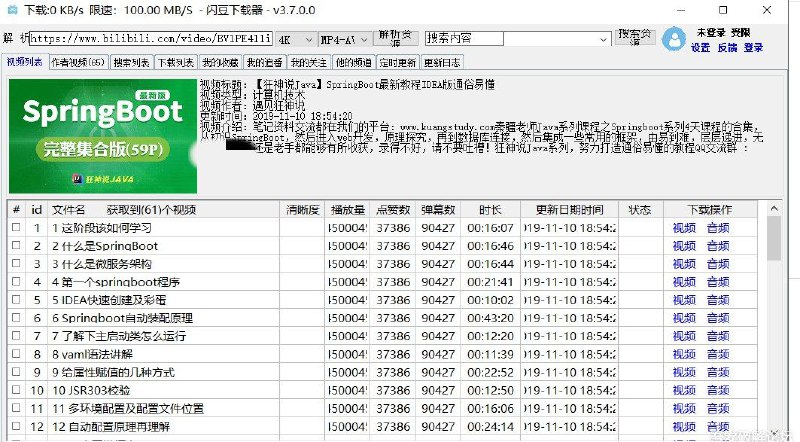Toggle the checkbox for 5 IDEA快速创建及彩蛋

(x=16, y=299)
